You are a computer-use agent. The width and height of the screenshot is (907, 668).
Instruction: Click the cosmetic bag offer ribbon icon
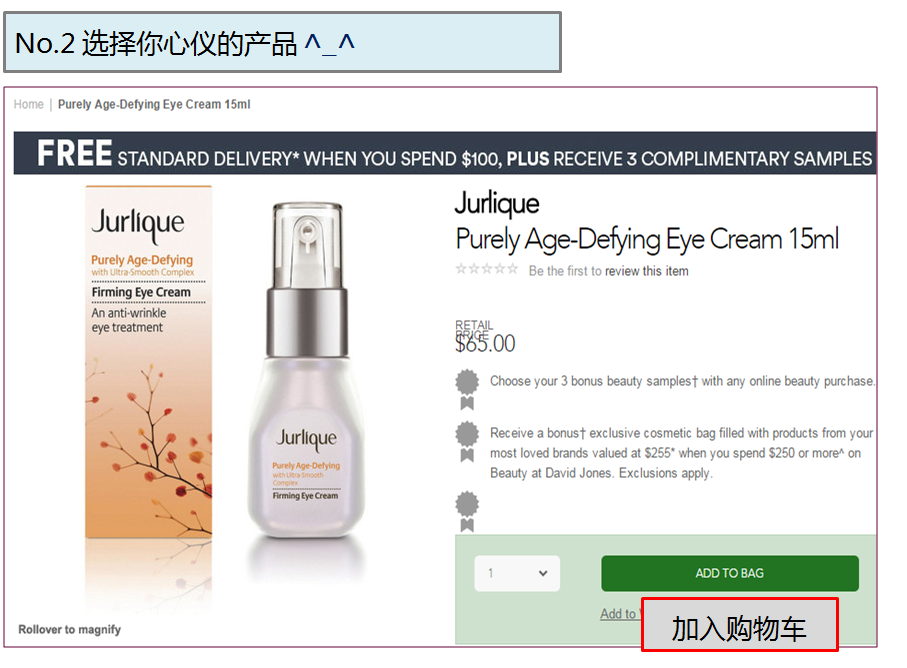tap(467, 442)
